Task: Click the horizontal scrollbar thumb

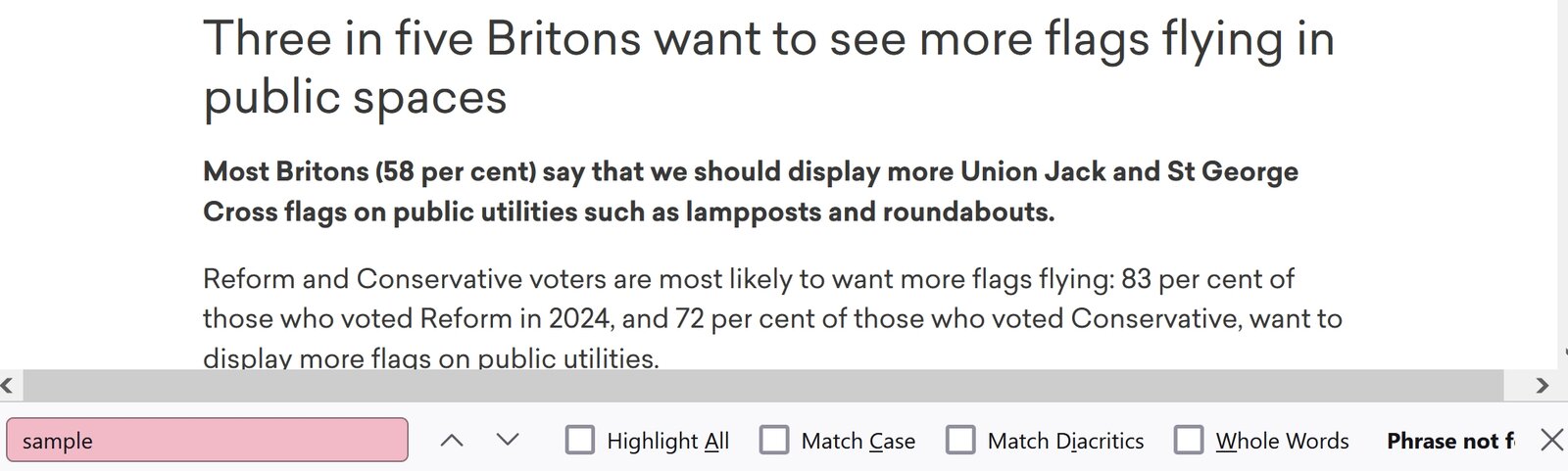Action: [762, 385]
